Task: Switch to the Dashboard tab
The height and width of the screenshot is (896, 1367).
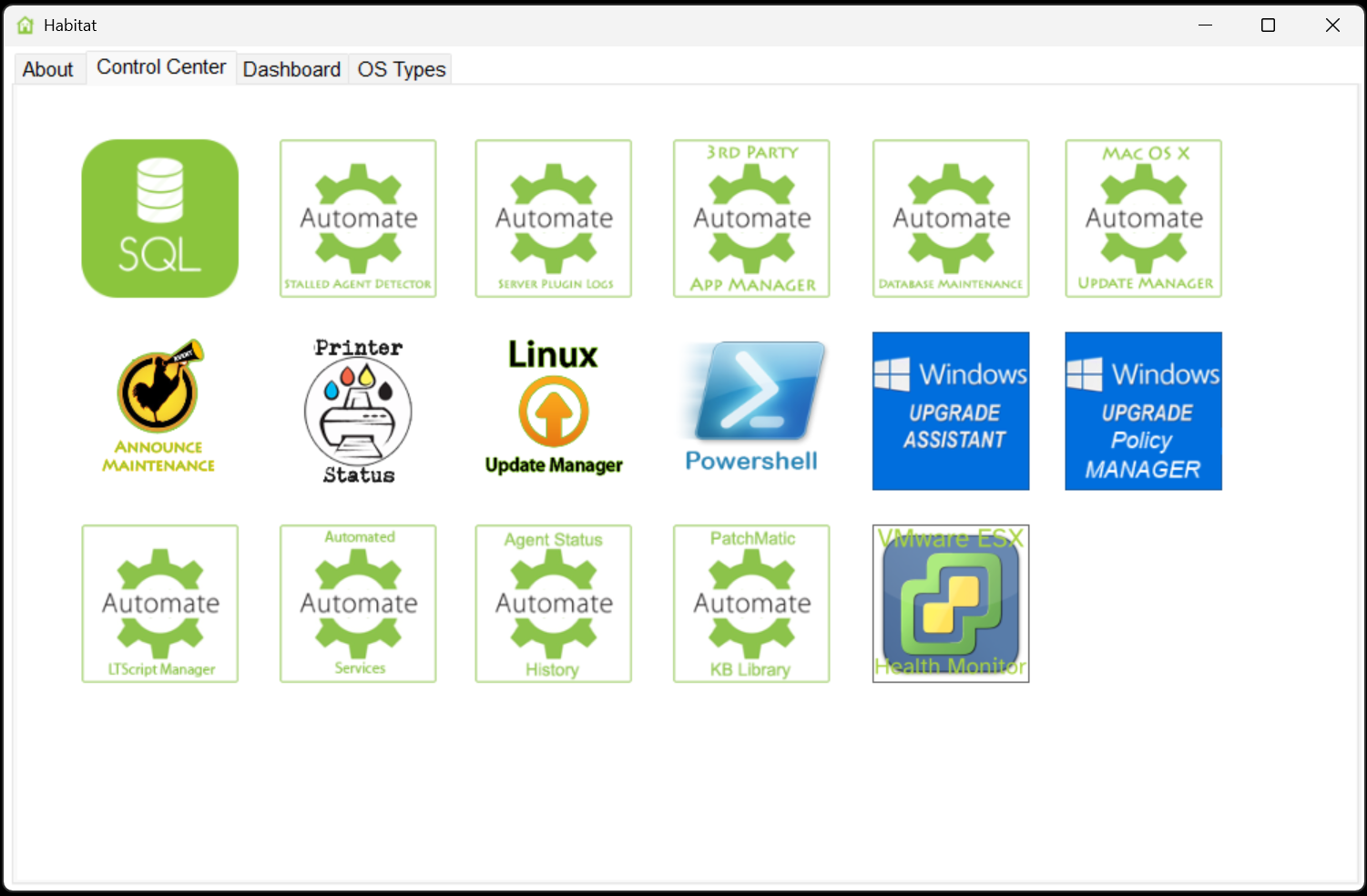Action: [x=291, y=68]
